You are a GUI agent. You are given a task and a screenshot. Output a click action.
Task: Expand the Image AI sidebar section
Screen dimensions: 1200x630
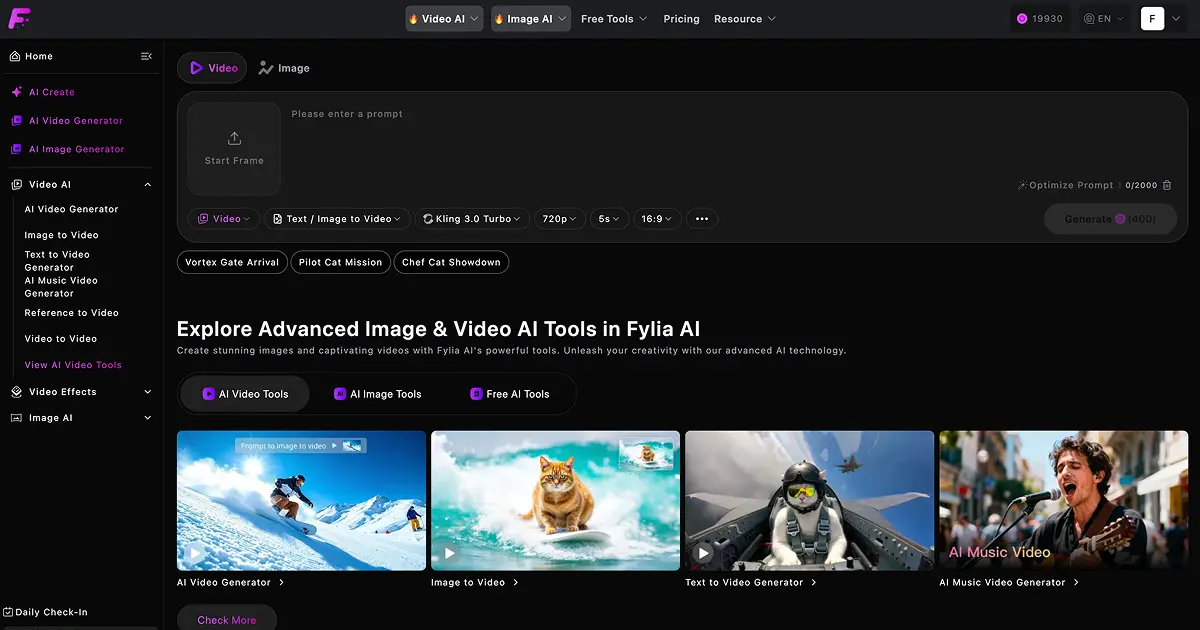tap(148, 418)
